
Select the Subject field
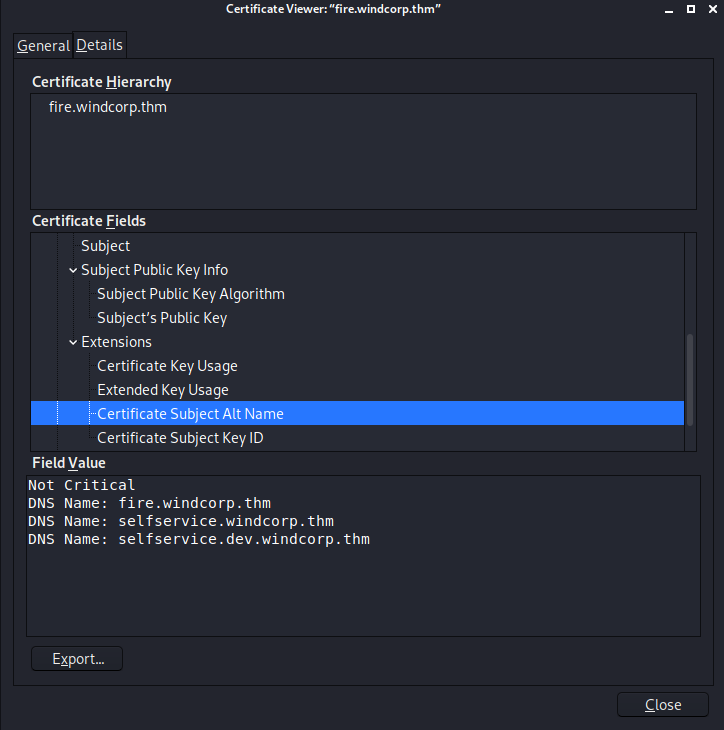tap(106, 246)
